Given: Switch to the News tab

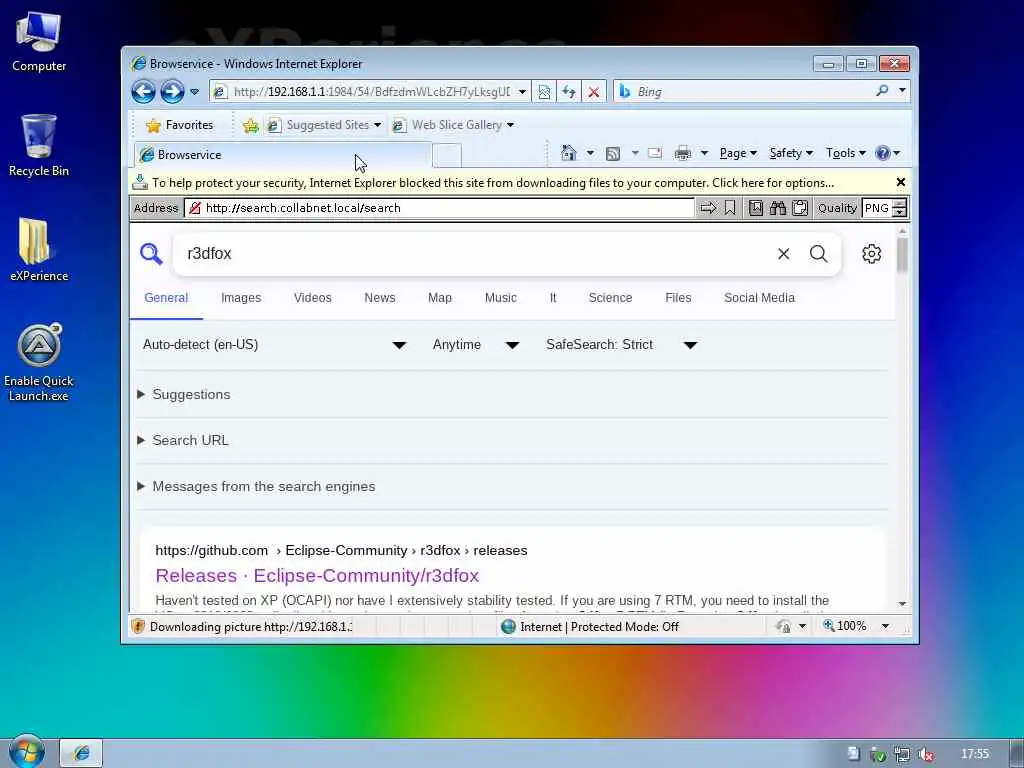Looking at the screenshot, I should [x=380, y=298].
